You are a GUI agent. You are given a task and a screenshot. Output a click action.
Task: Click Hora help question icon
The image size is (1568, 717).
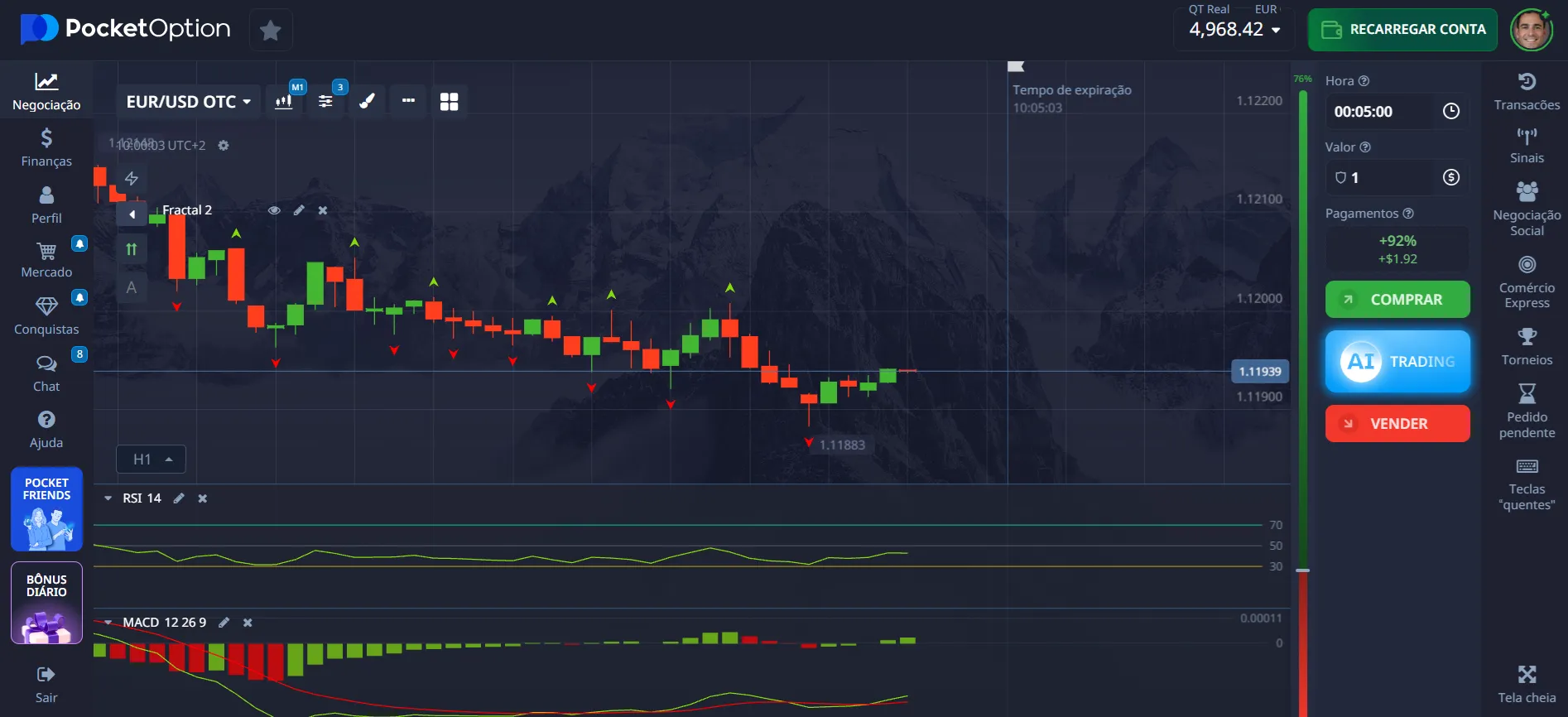pos(1364,81)
